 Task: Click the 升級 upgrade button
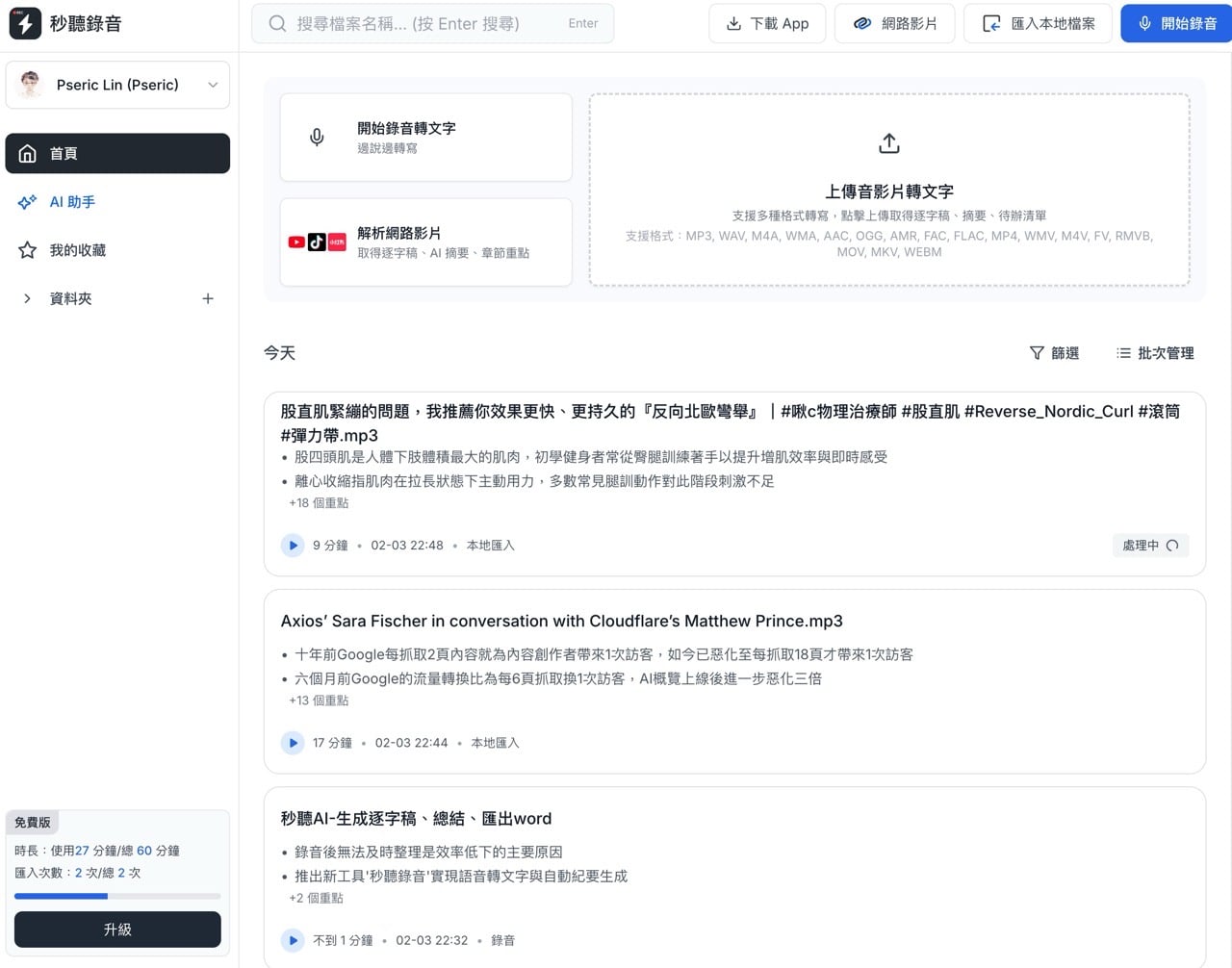tap(117, 930)
